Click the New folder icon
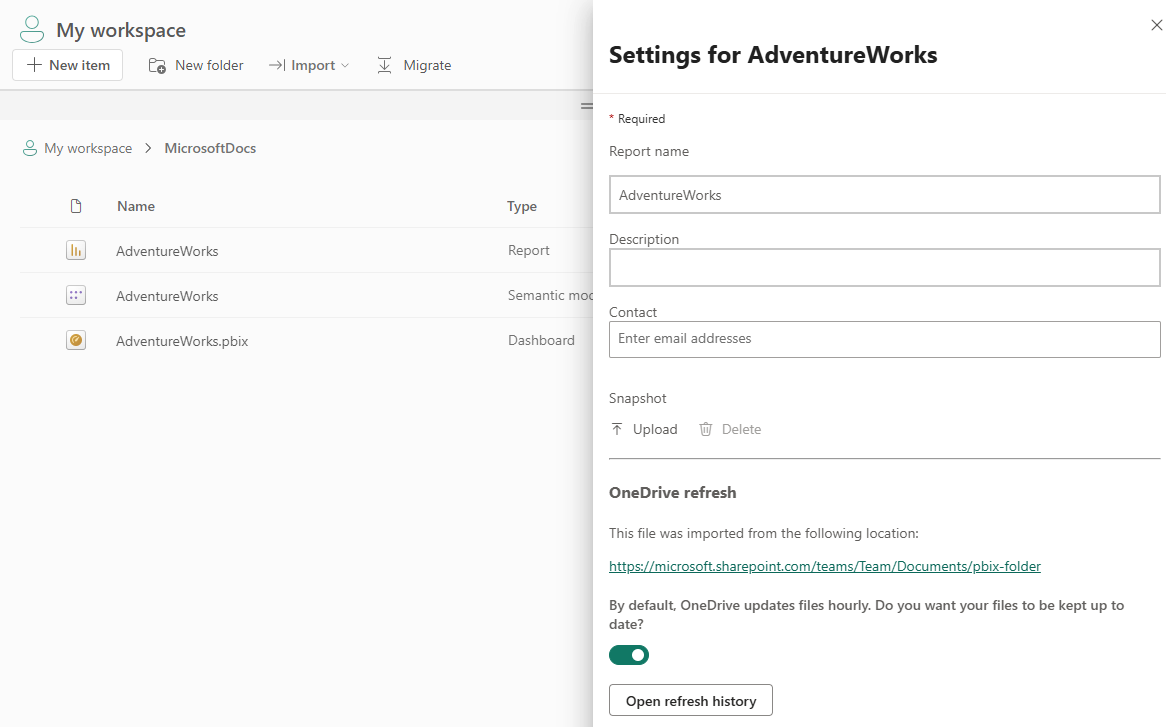This screenshot has width=1166, height=727. (157, 64)
